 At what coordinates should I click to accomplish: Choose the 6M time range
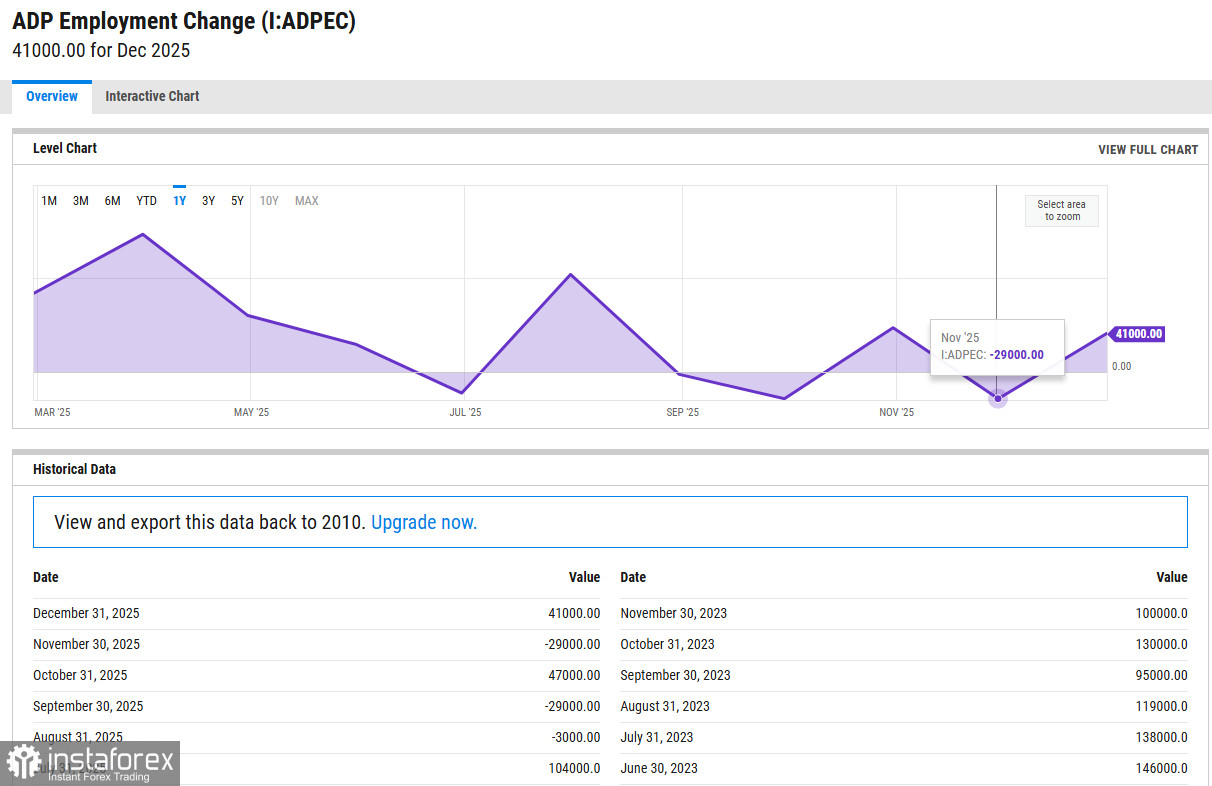[x=112, y=201]
